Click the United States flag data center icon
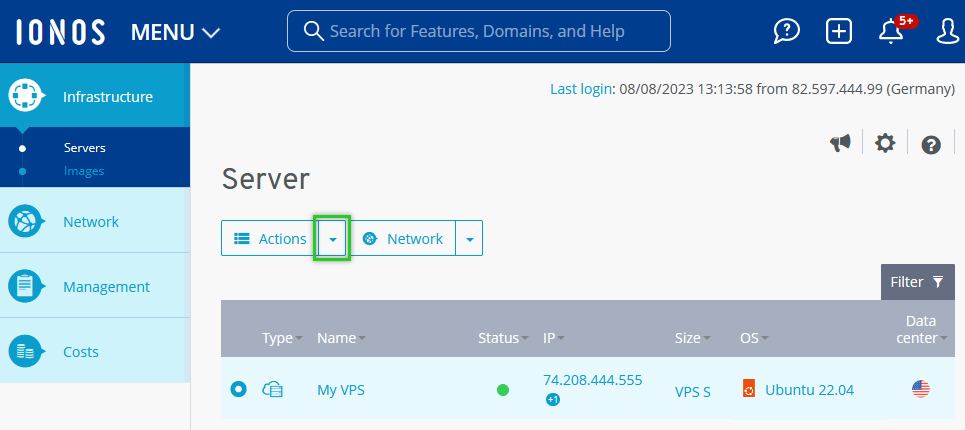 pos(921,389)
